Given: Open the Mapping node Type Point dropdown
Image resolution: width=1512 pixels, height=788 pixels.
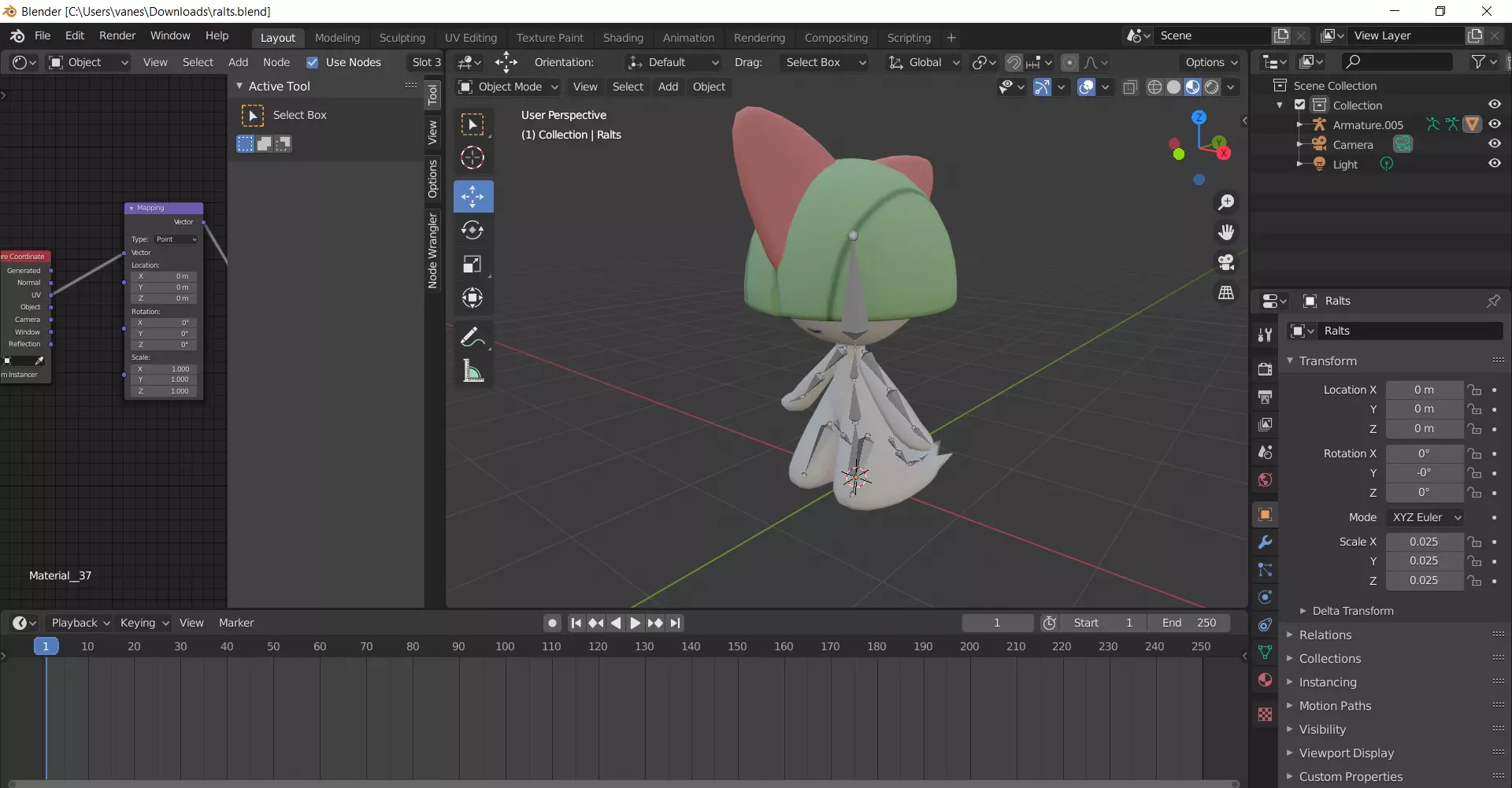Looking at the screenshot, I should pos(176,239).
